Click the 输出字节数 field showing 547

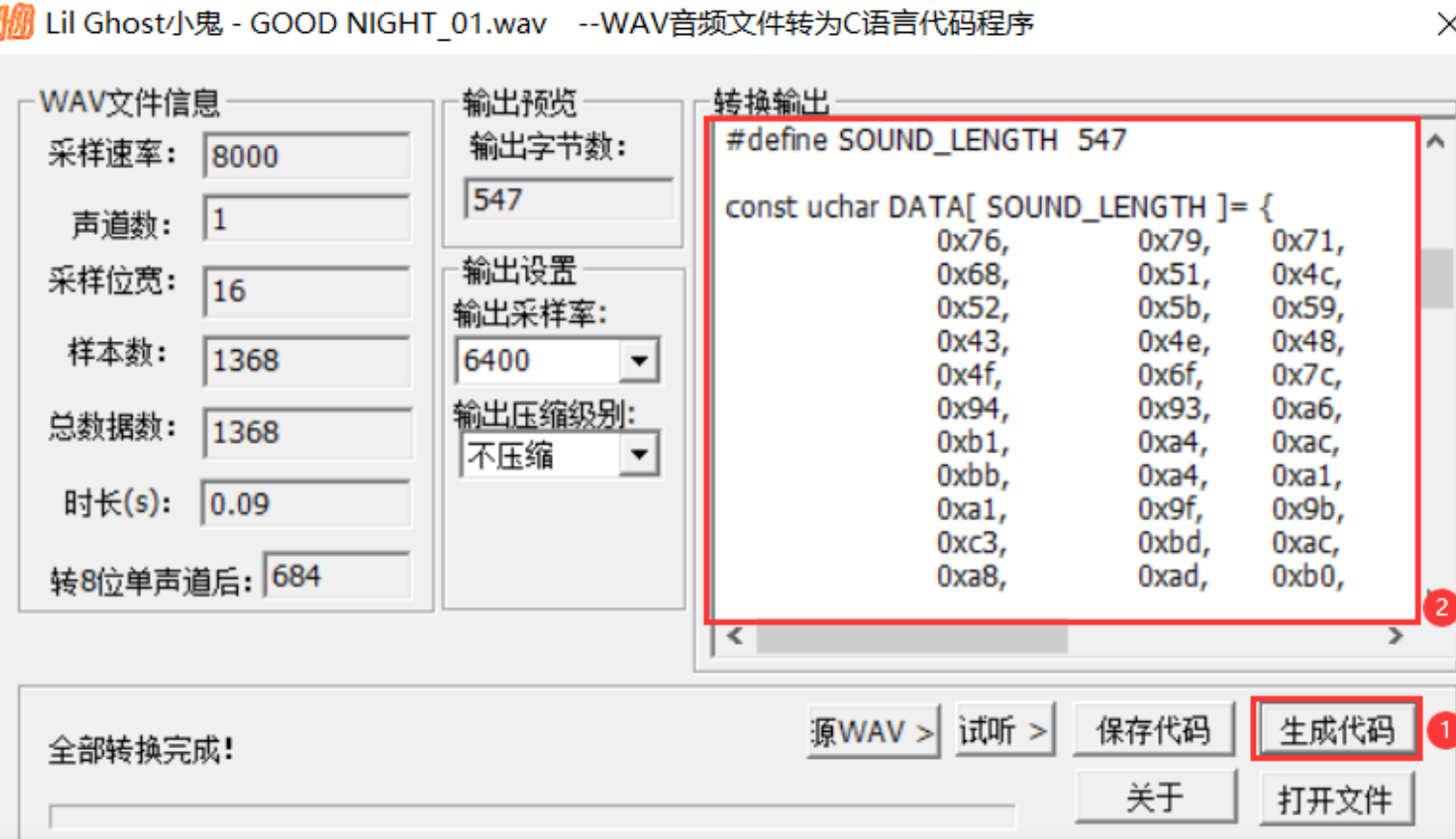tap(568, 200)
